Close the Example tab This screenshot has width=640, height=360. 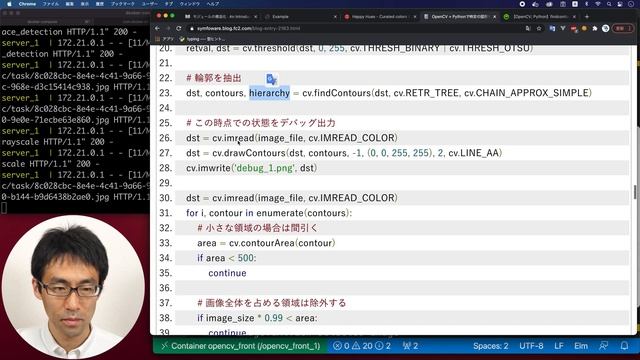coord(335,17)
